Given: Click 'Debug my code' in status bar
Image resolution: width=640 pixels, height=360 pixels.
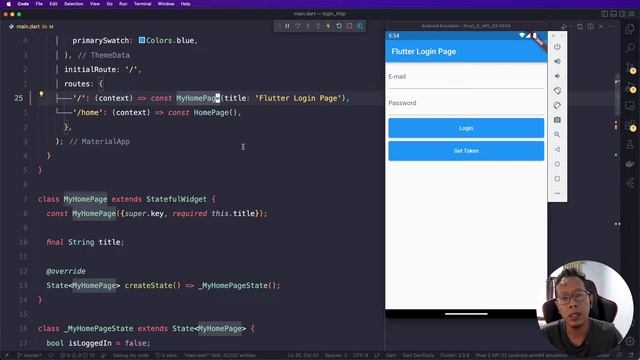Looking at the screenshot, I should (131, 356).
